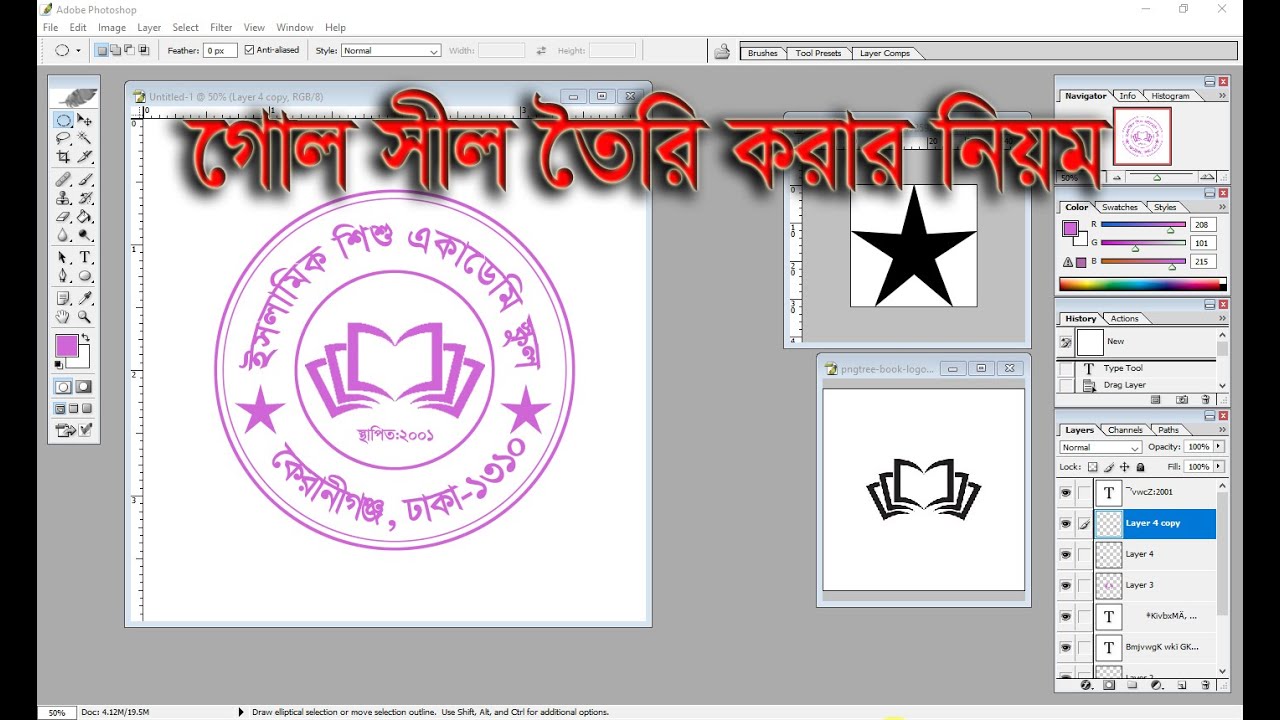The image size is (1280, 720).
Task: Click the Feather input field
Action: coord(220,50)
